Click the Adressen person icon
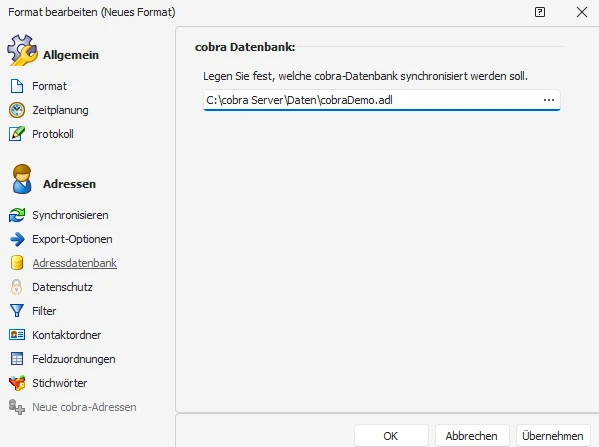Image resolution: width=599 pixels, height=447 pixels. [x=22, y=179]
